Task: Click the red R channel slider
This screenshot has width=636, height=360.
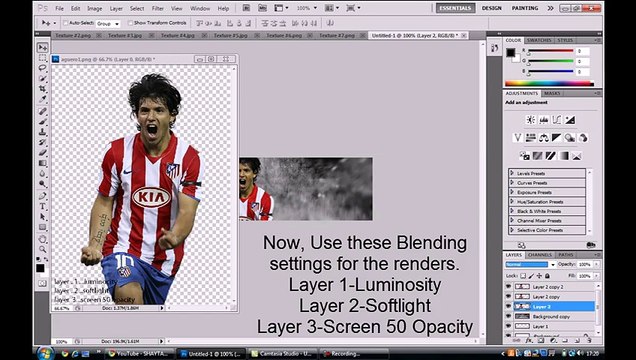Action: (550, 51)
